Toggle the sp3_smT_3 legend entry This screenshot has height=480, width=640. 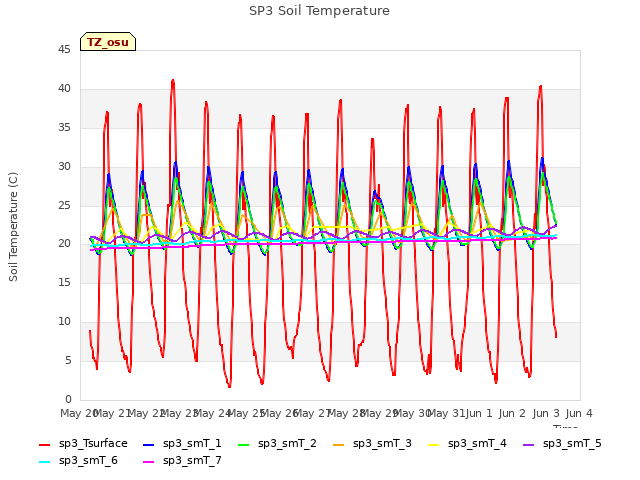coord(372,444)
